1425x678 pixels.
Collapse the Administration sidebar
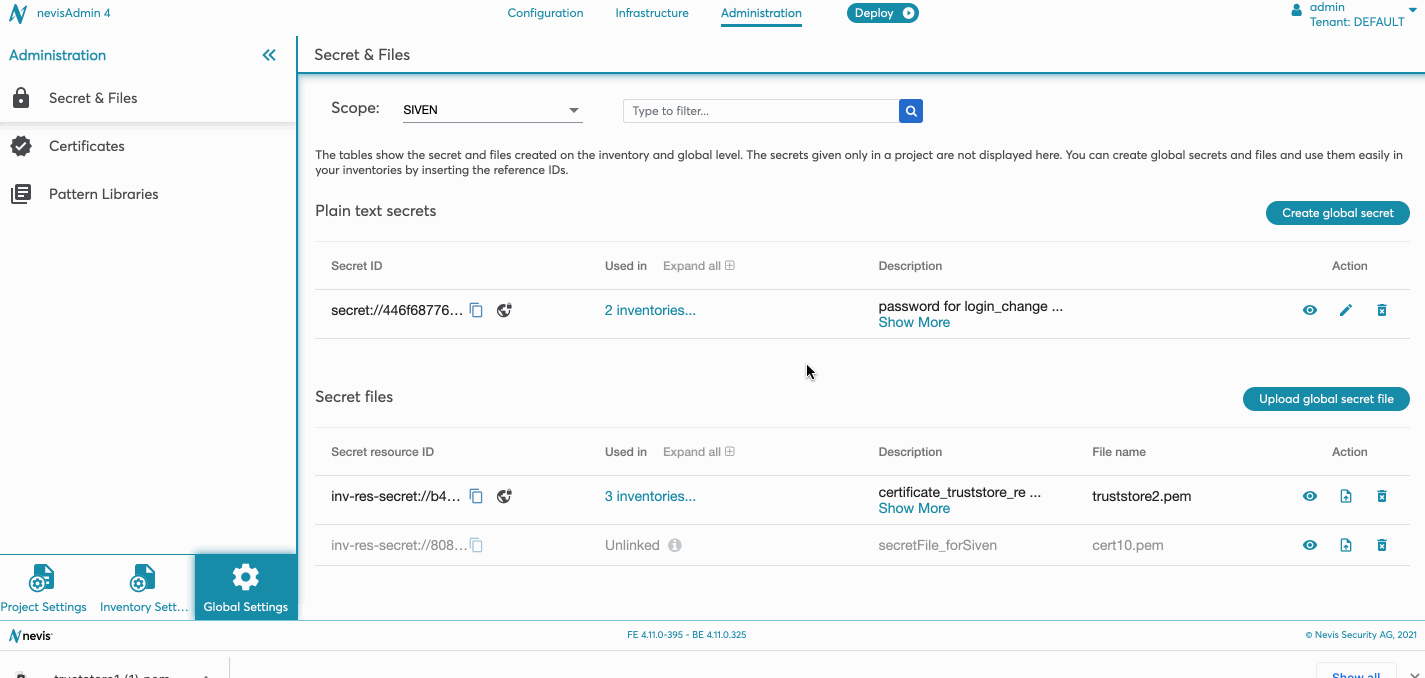tap(269, 55)
